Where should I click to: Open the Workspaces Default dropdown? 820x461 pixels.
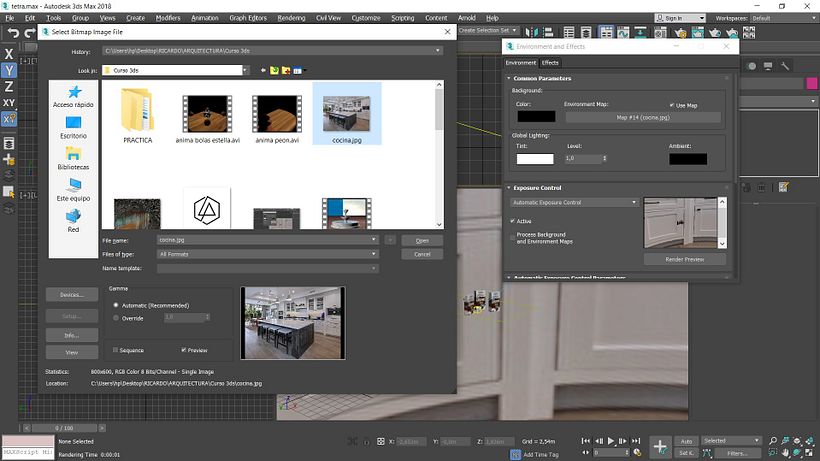(x=784, y=18)
